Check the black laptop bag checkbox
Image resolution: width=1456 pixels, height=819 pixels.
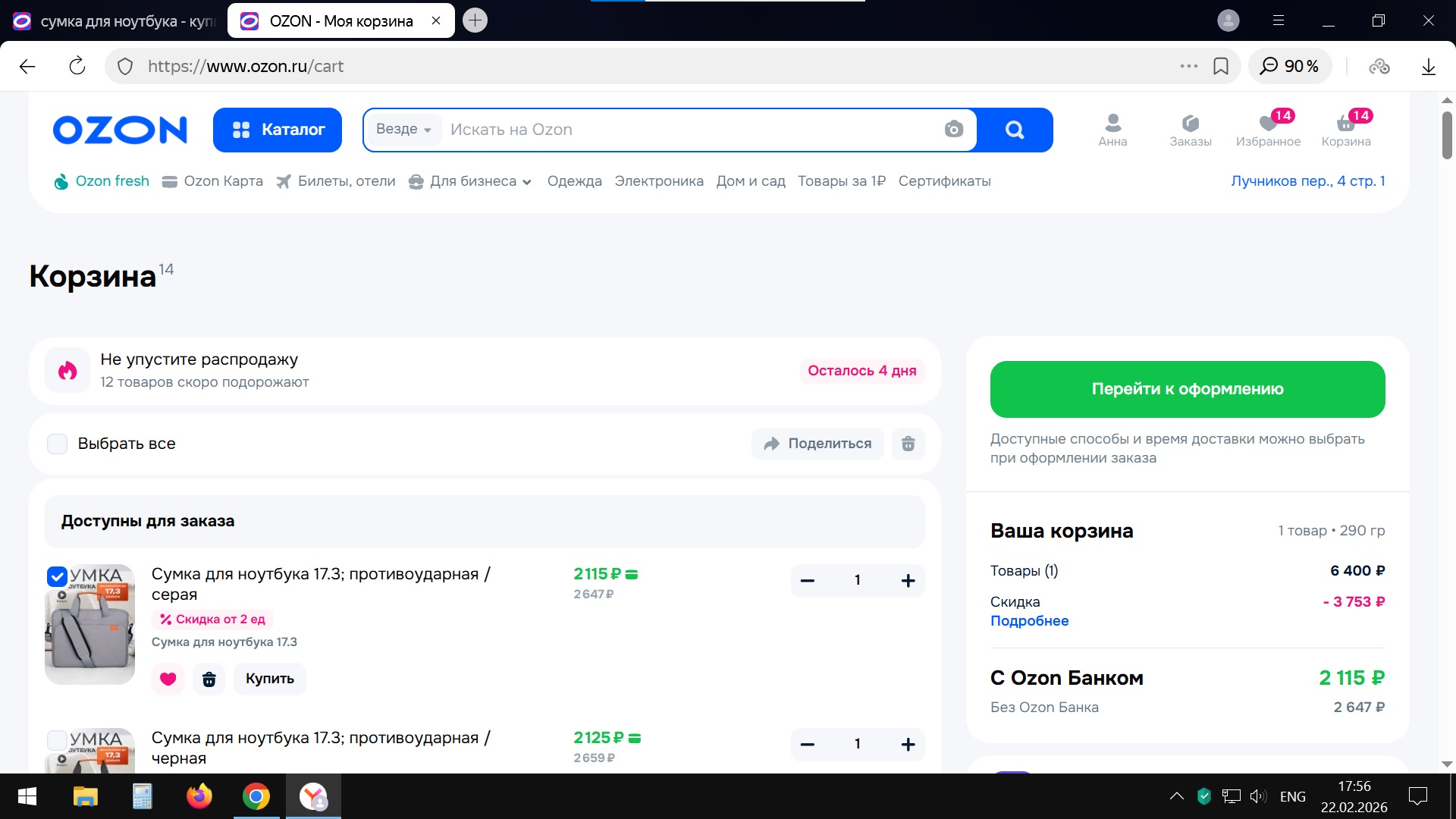click(58, 740)
